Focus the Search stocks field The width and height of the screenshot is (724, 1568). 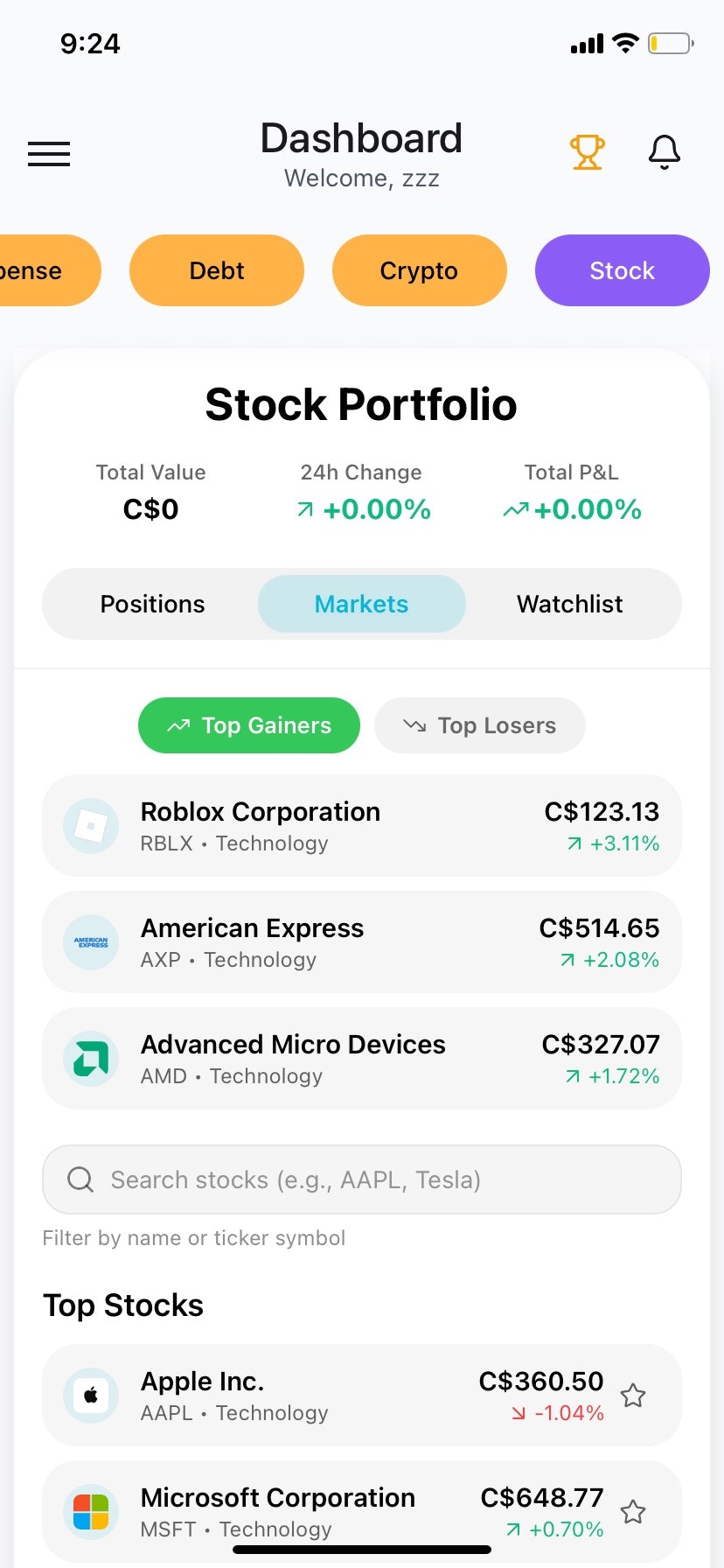362,1179
